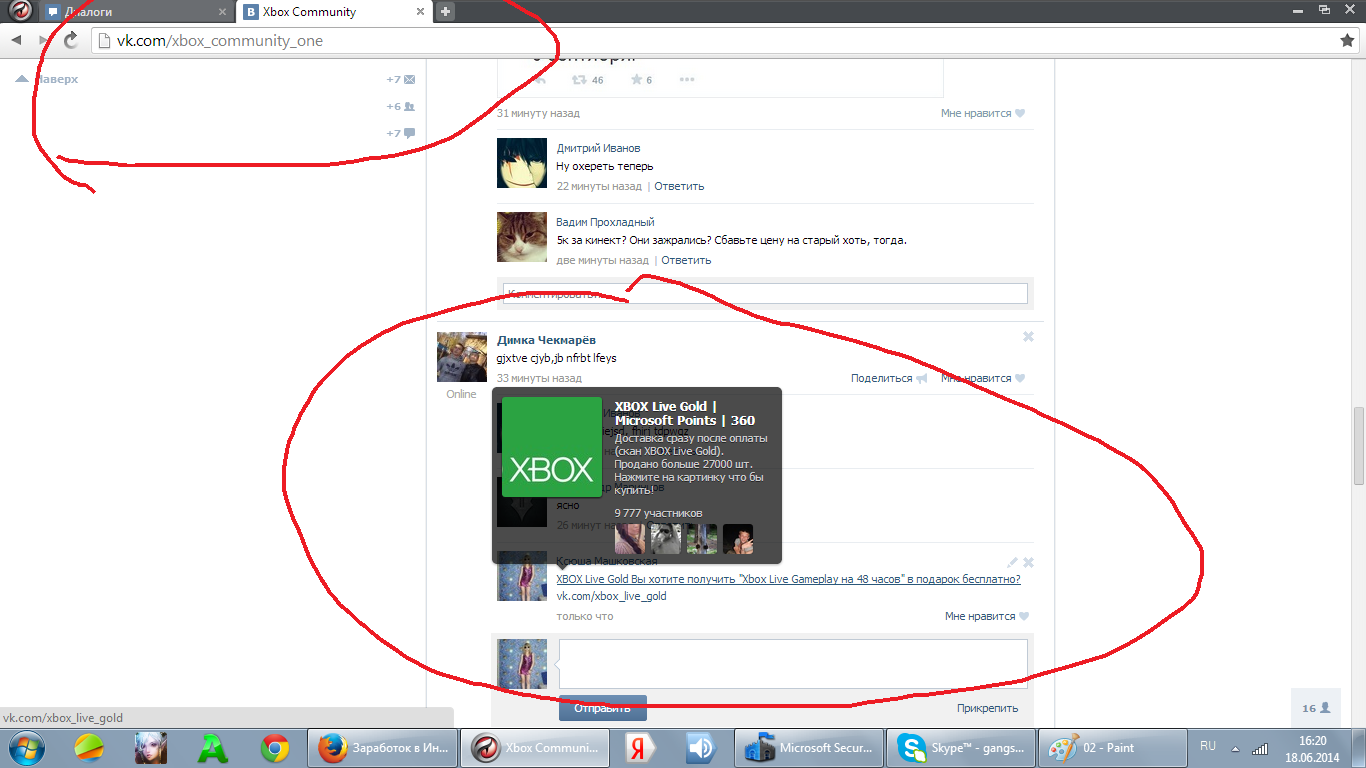Delete Димка Чекмарёв's post with the X icon

[x=1028, y=337]
